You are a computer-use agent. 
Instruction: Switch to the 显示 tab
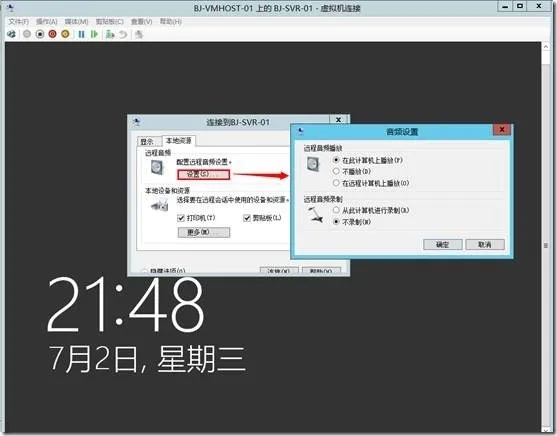click(147, 142)
